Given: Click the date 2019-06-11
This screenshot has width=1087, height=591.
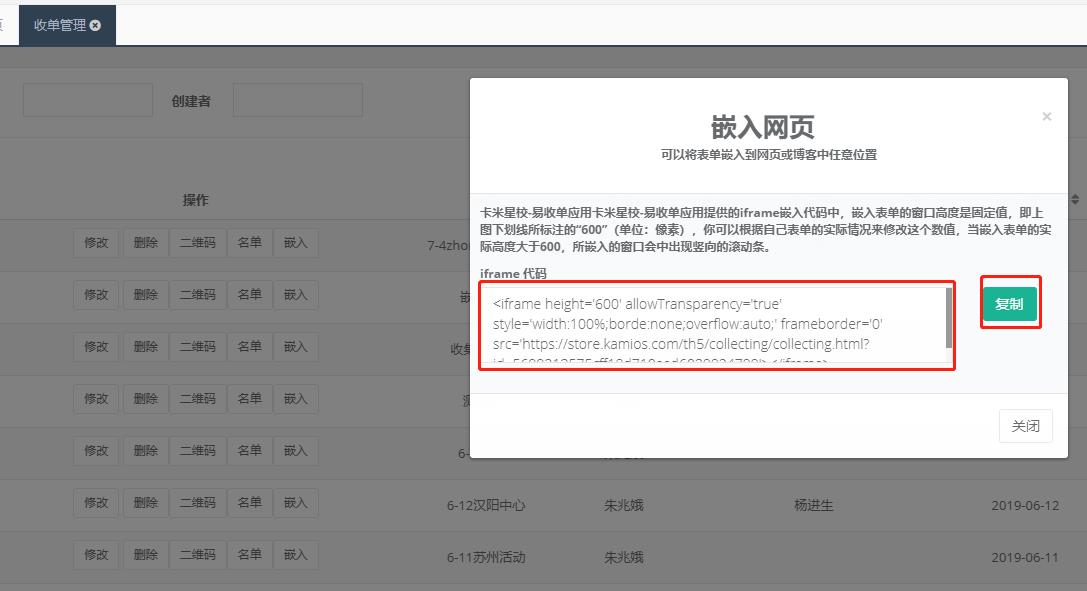Looking at the screenshot, I should 1025,558.
